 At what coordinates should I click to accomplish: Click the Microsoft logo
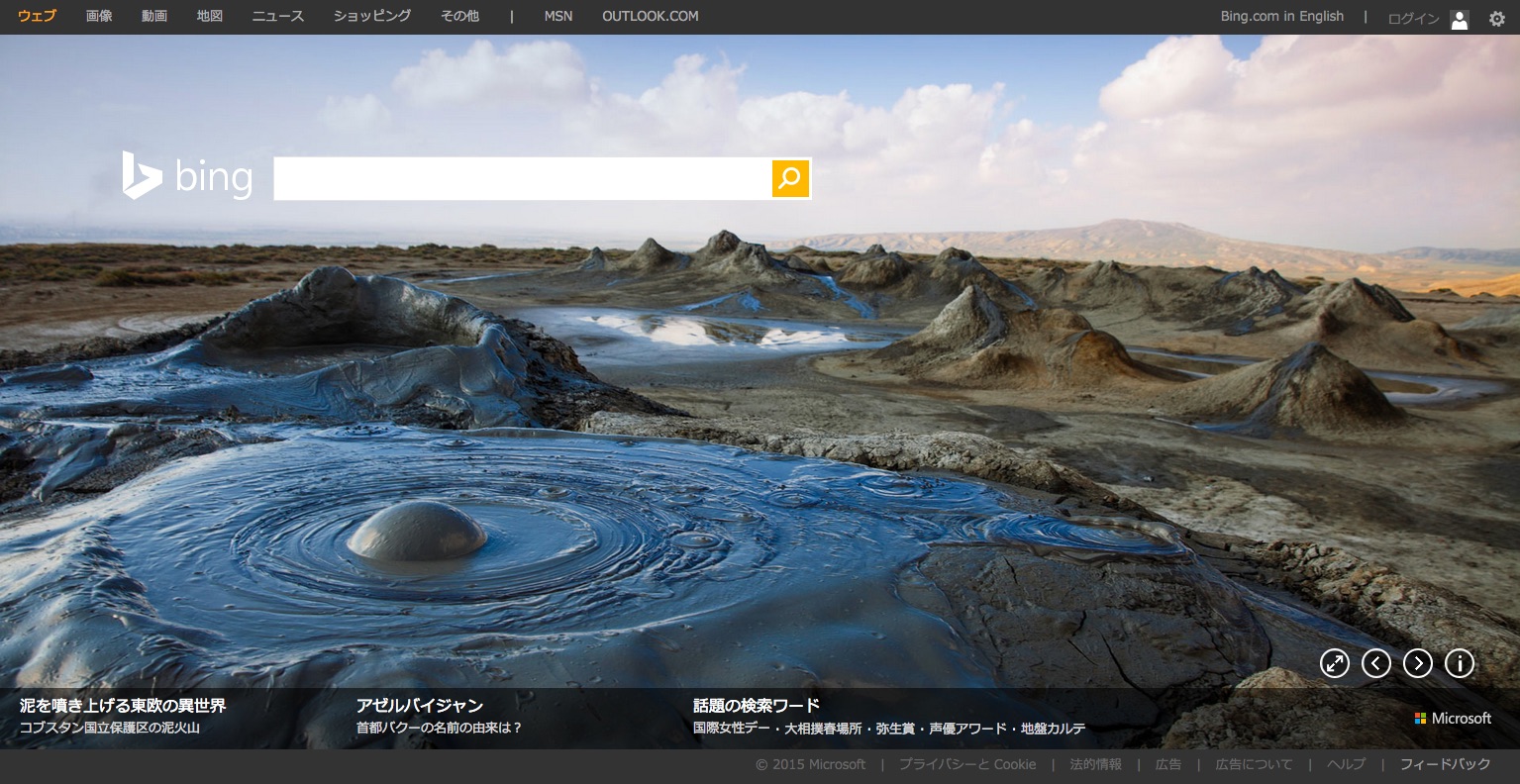1453,718
